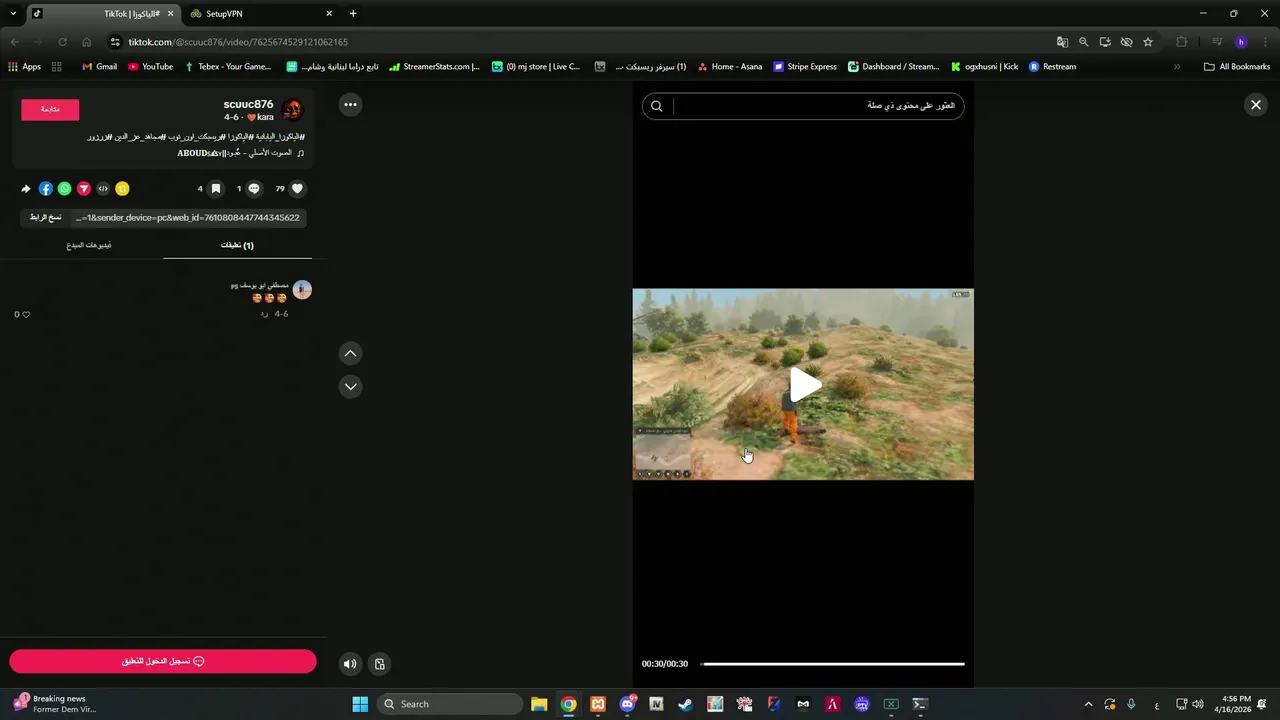Bookmark this page with star icon
Image resolution: width=1280 pixels, height=720 pixels.
point(1148,42)
